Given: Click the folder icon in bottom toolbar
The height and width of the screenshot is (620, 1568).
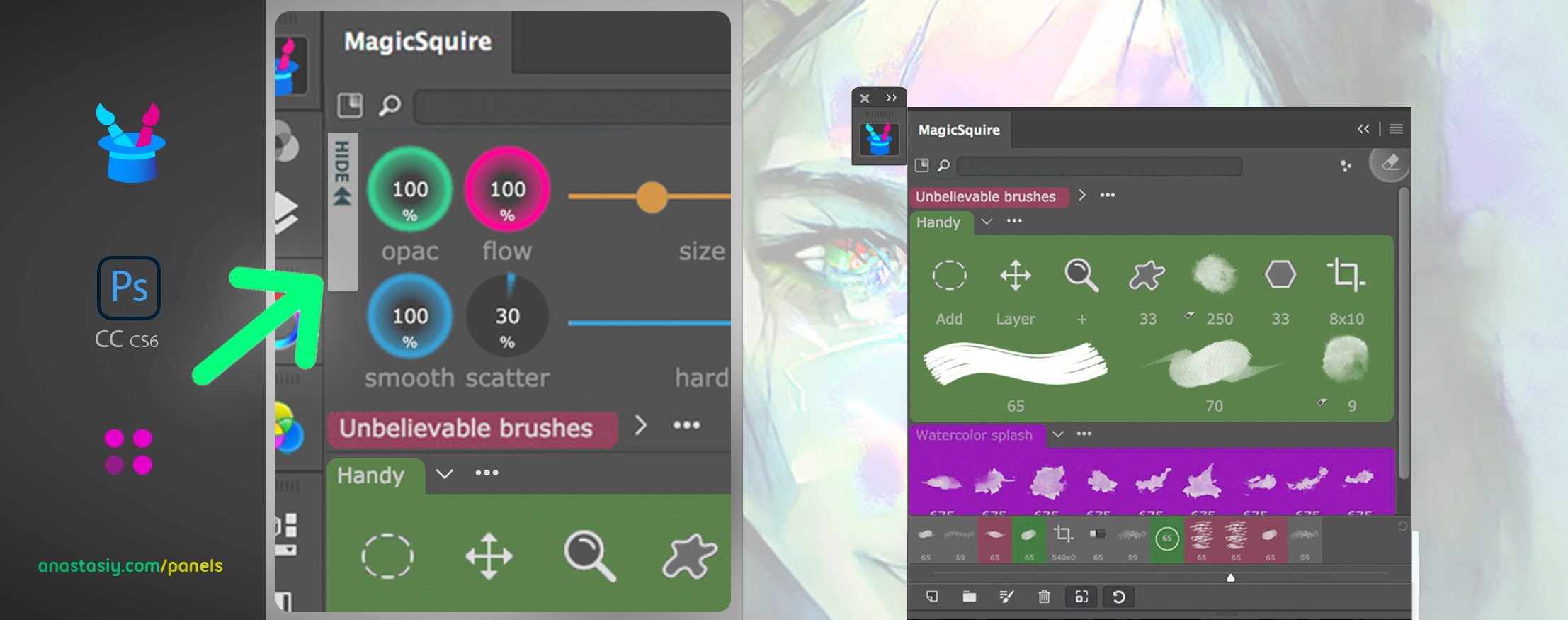Looking at the screenshot, I should (969, 597).
